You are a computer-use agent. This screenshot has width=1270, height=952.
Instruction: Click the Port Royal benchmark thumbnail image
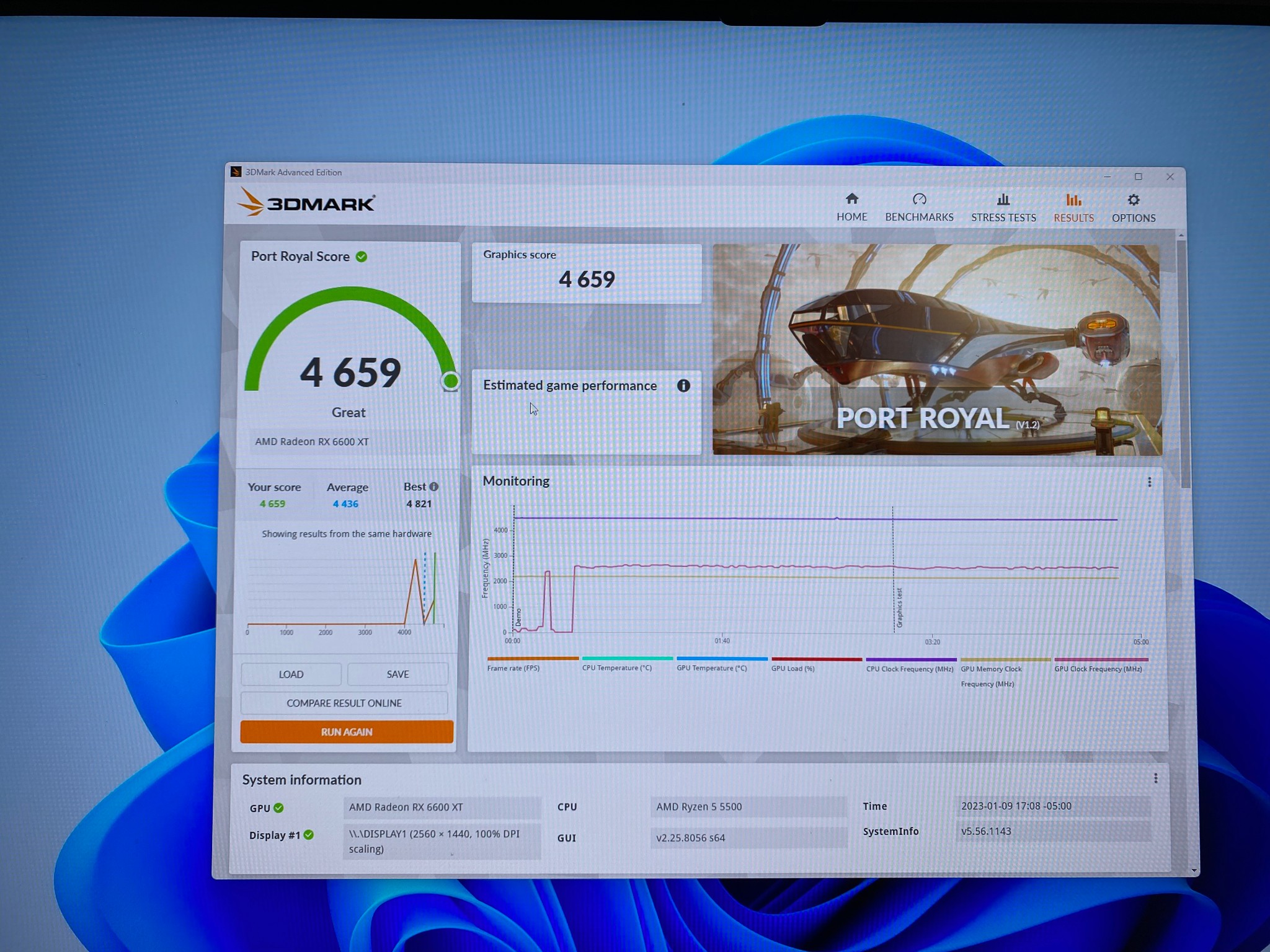[937, 350]
